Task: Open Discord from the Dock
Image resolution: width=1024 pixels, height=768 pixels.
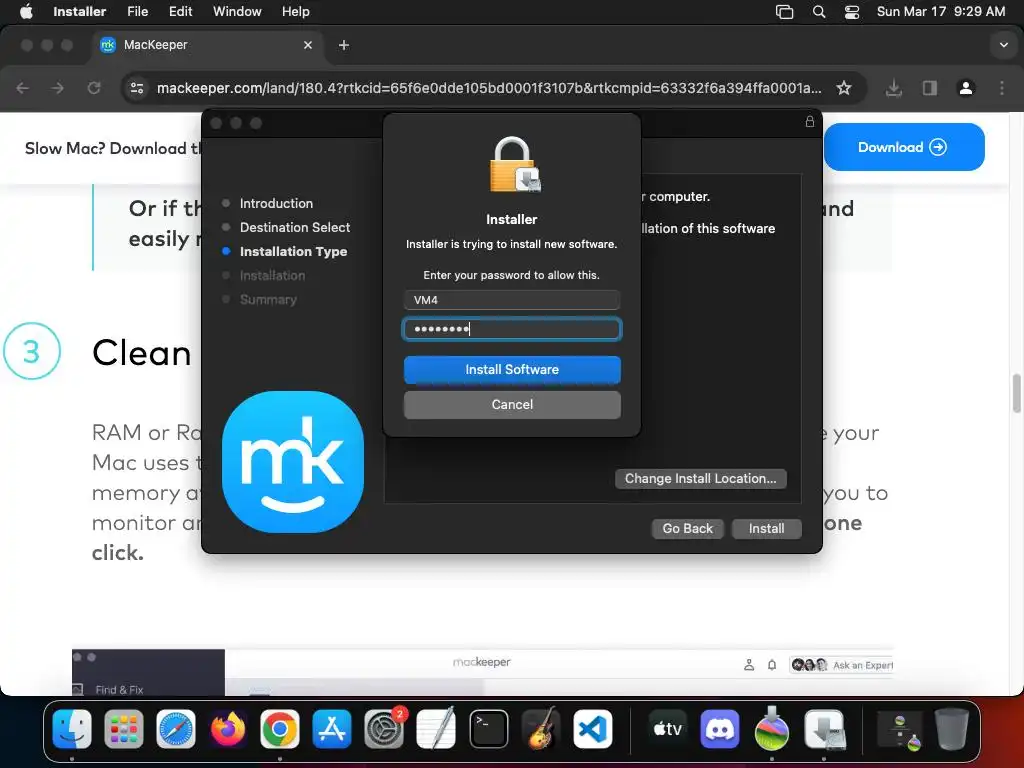Action: pyautogui.click(x=720, y=729)
